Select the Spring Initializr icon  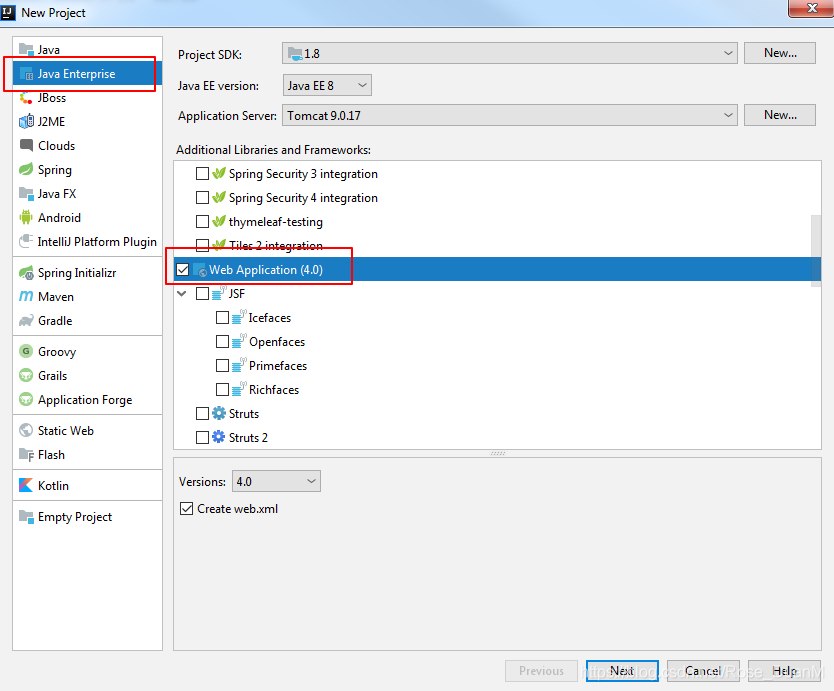pos(26,273)
